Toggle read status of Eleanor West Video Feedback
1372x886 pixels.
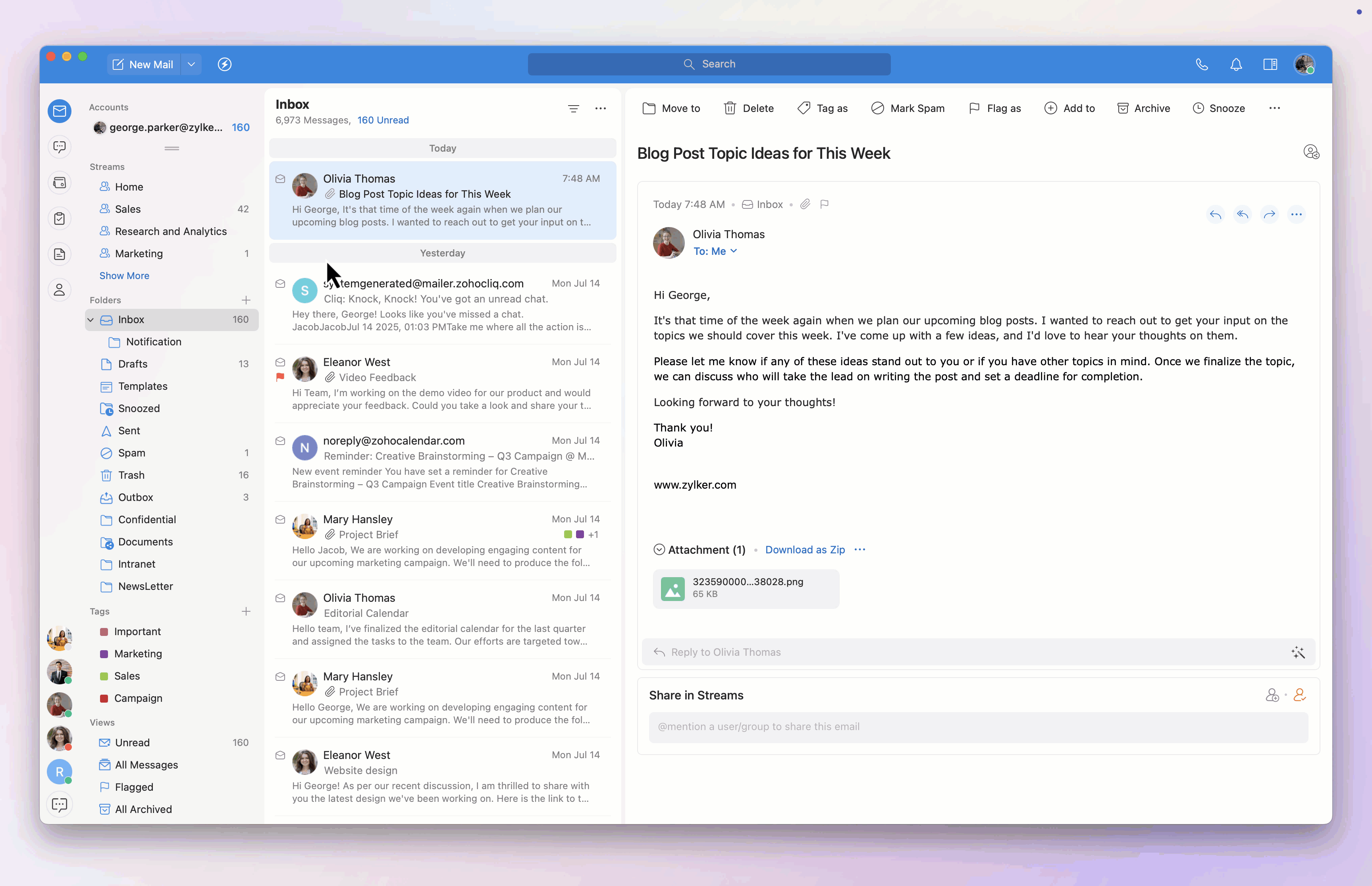tap(280, 362)
